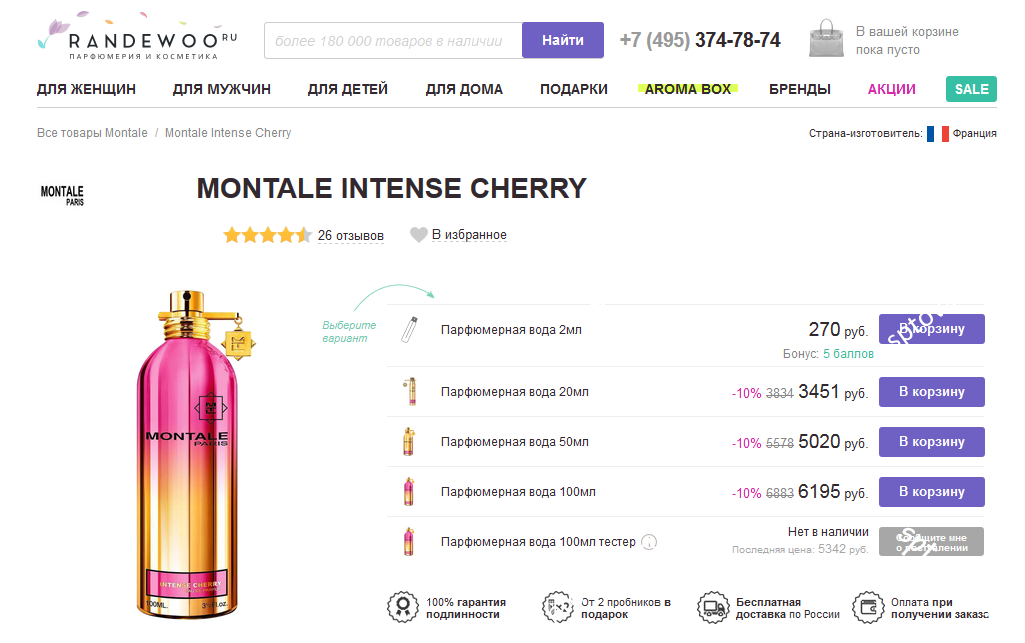The image size is (1025, 643).
Task: Click the five-star rating icons
Action: tap(267, 235)
